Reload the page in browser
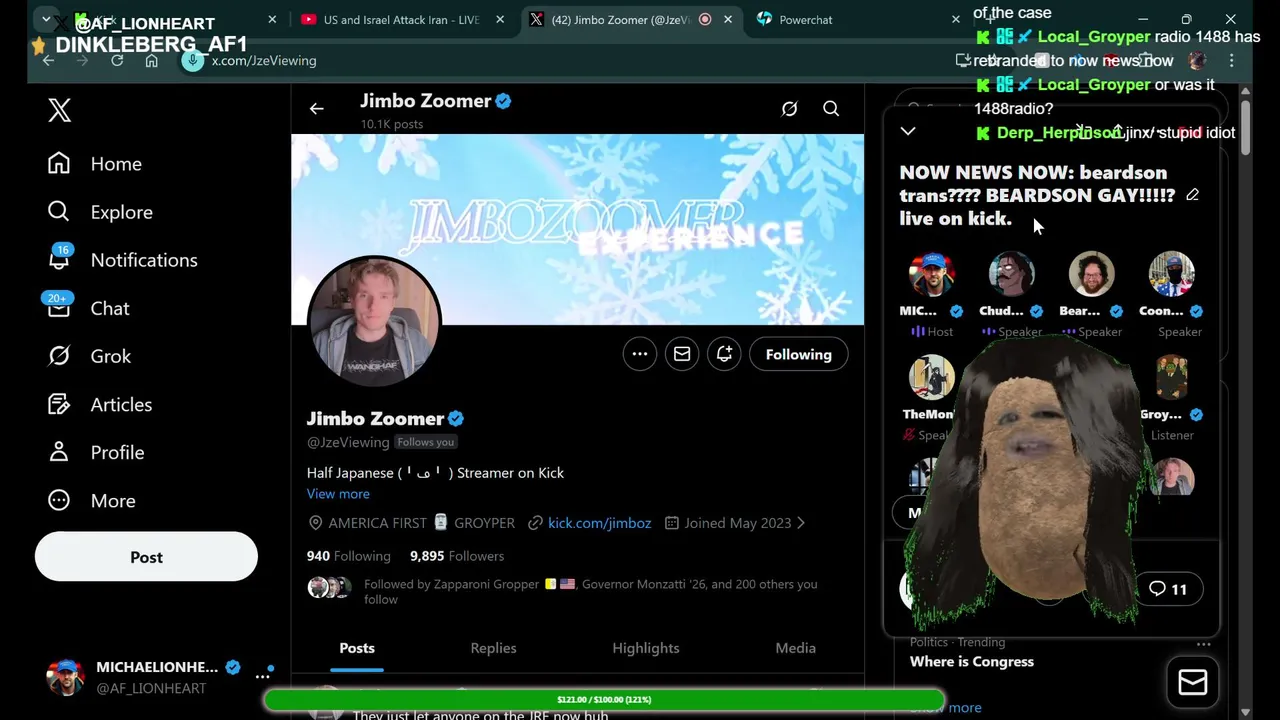The width and height of the screenshot is (1280, 720). [117, 61]
